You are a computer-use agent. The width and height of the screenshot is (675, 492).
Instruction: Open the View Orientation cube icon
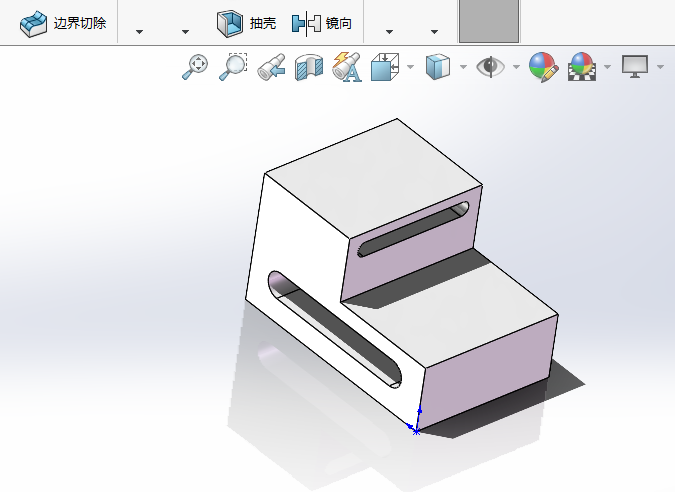click(385, 67)
